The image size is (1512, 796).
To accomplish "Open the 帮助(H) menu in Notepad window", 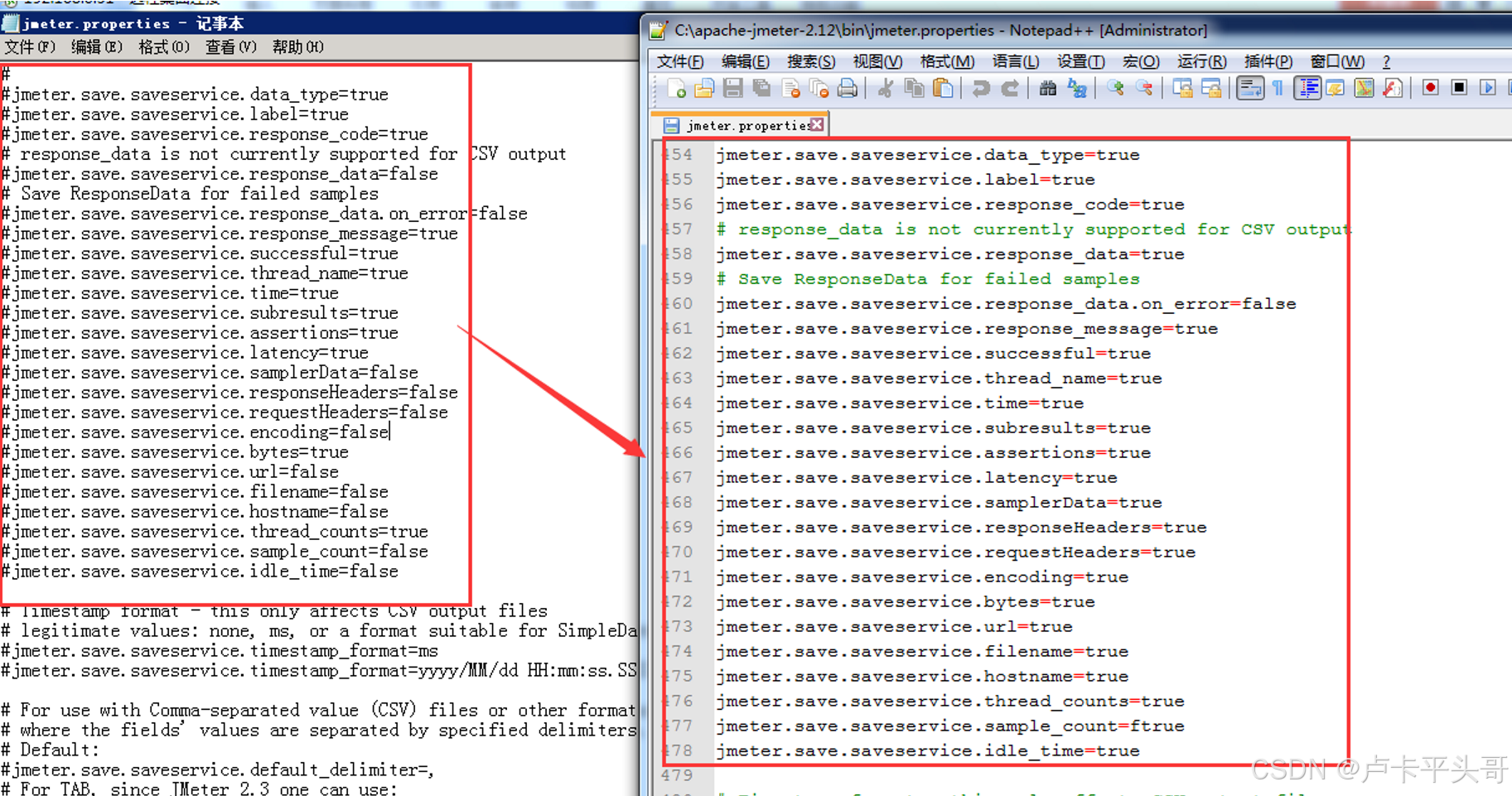I will click(x=298, y=47).
